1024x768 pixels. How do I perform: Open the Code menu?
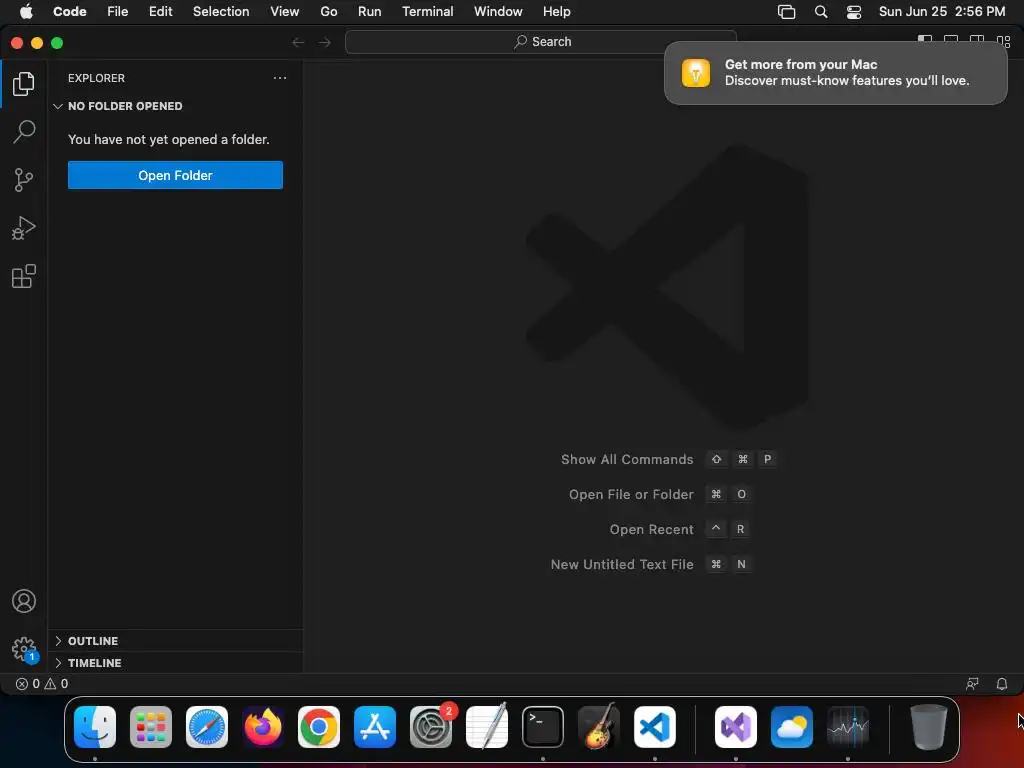69,12
